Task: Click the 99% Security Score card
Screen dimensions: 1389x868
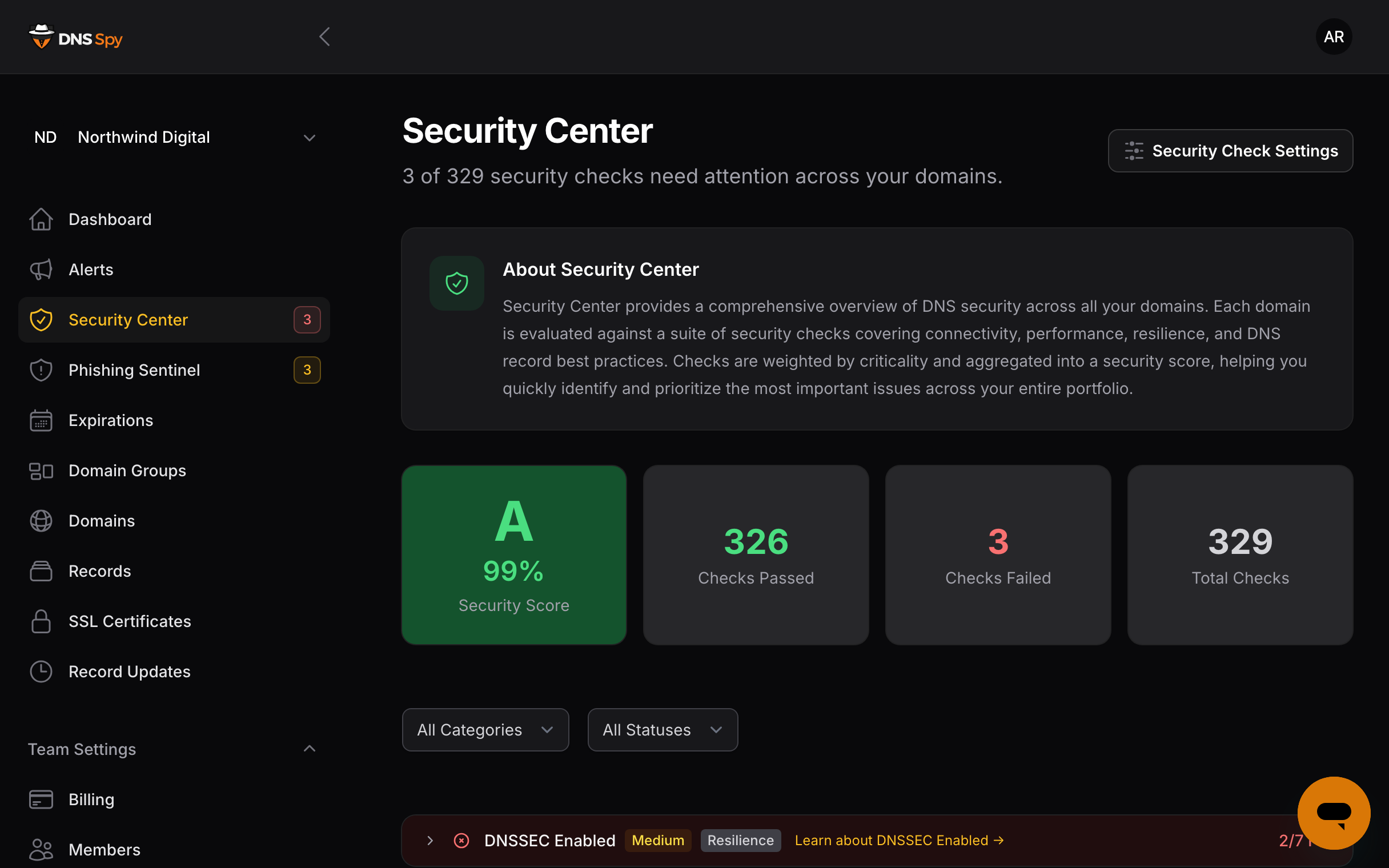Action: coord(513,554)
